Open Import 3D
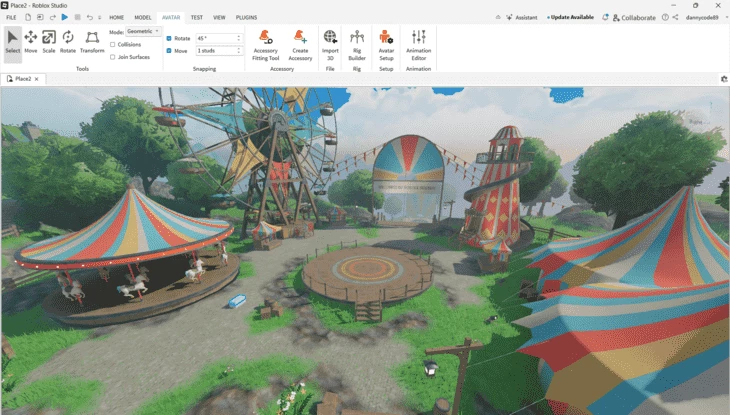This screenshot has height=415, width=730. (x=330, y=45)
